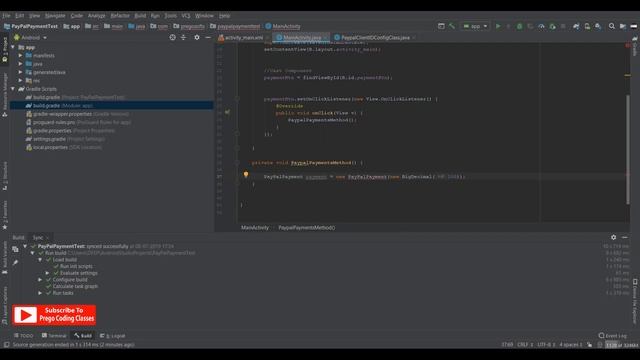
Task: Expand the Run tasks node
Action: click(x=40, y=293)
